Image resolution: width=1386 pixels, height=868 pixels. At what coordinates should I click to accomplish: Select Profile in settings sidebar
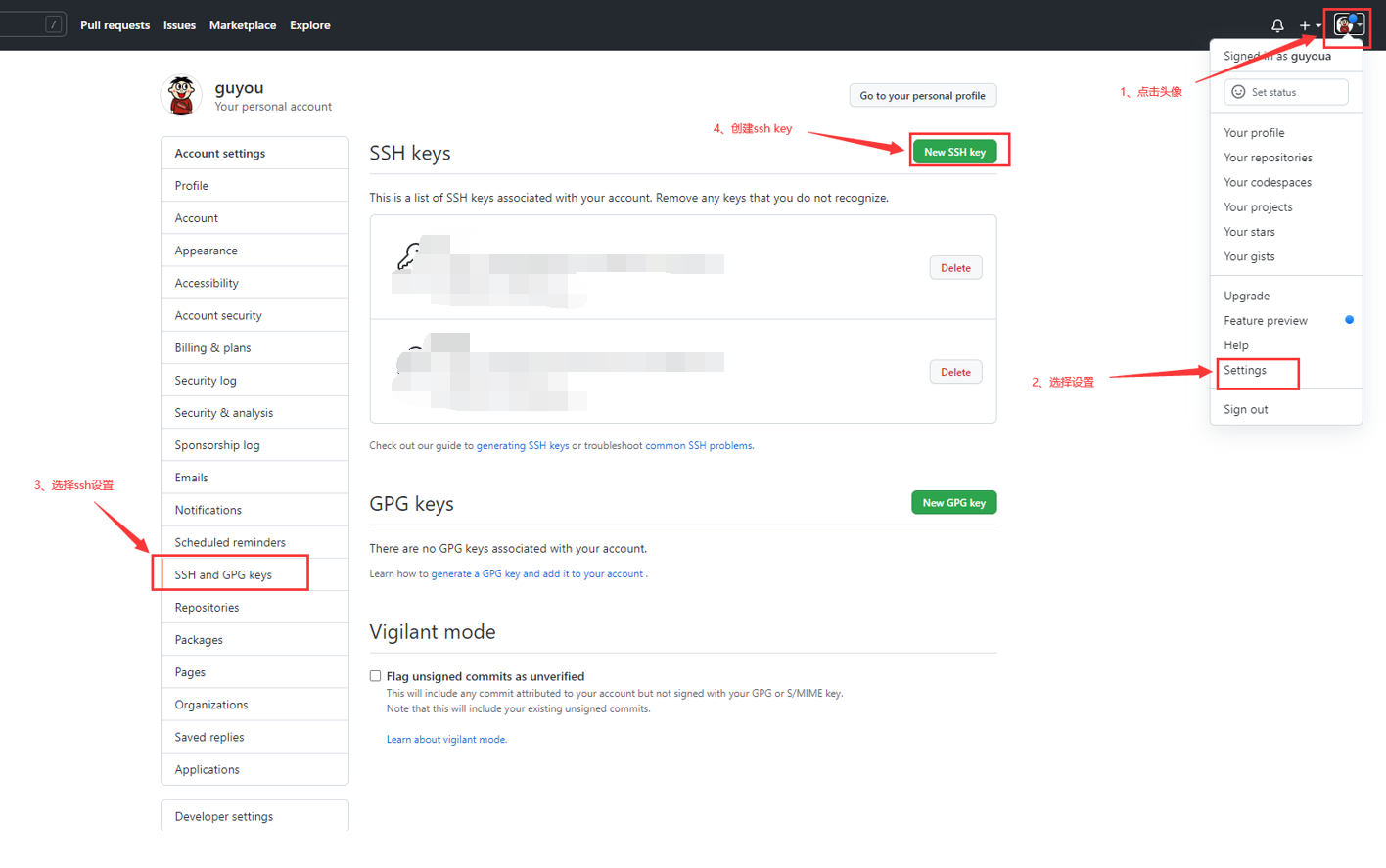(254, 185)
